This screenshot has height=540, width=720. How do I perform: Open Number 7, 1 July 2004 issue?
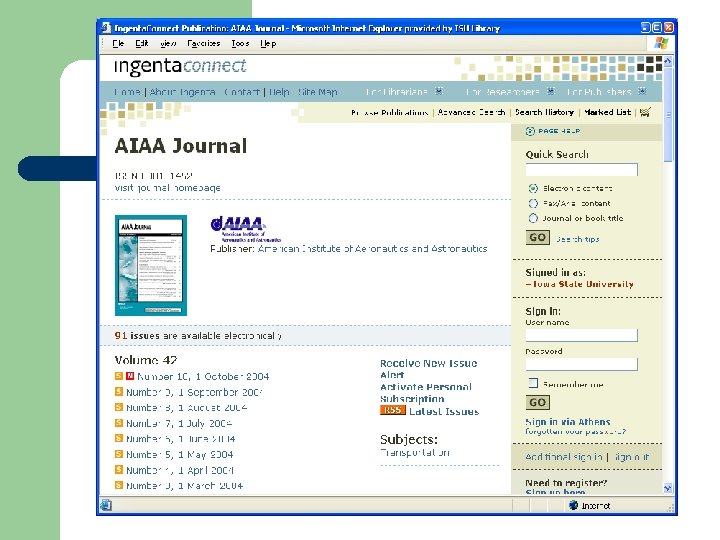click(179, 423)
